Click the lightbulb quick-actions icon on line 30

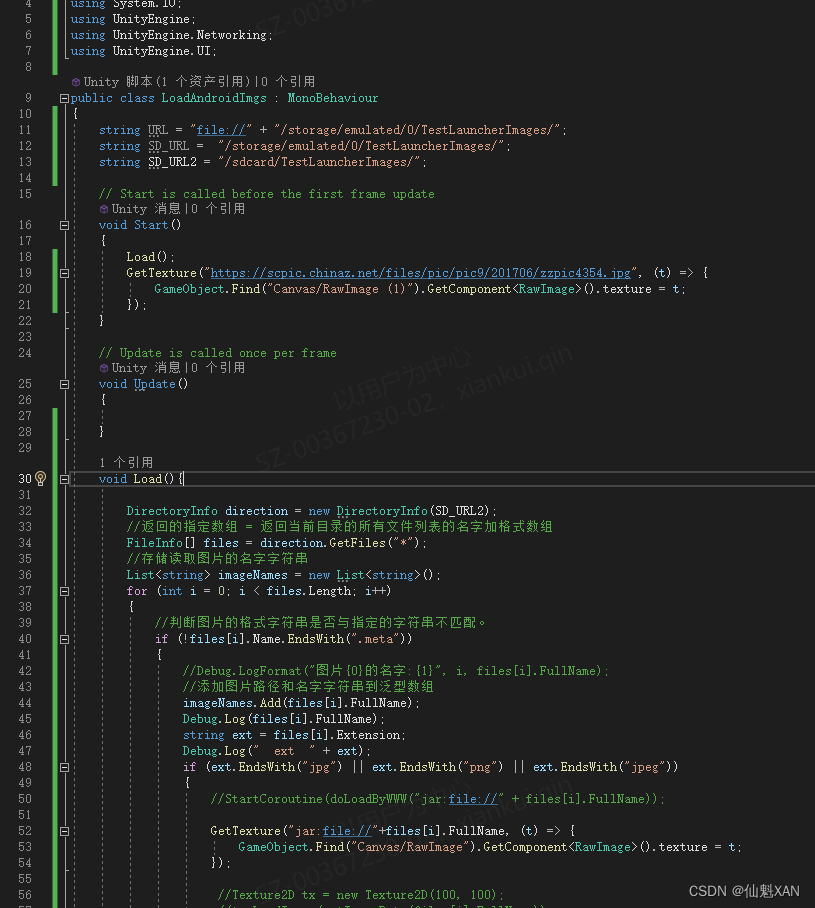point(38,478)
